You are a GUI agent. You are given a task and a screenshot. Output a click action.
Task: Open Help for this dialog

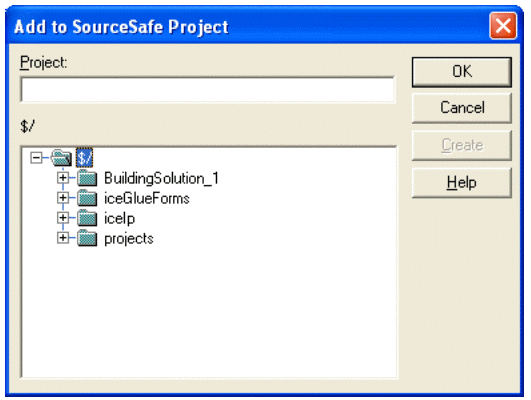pos(462,183)
